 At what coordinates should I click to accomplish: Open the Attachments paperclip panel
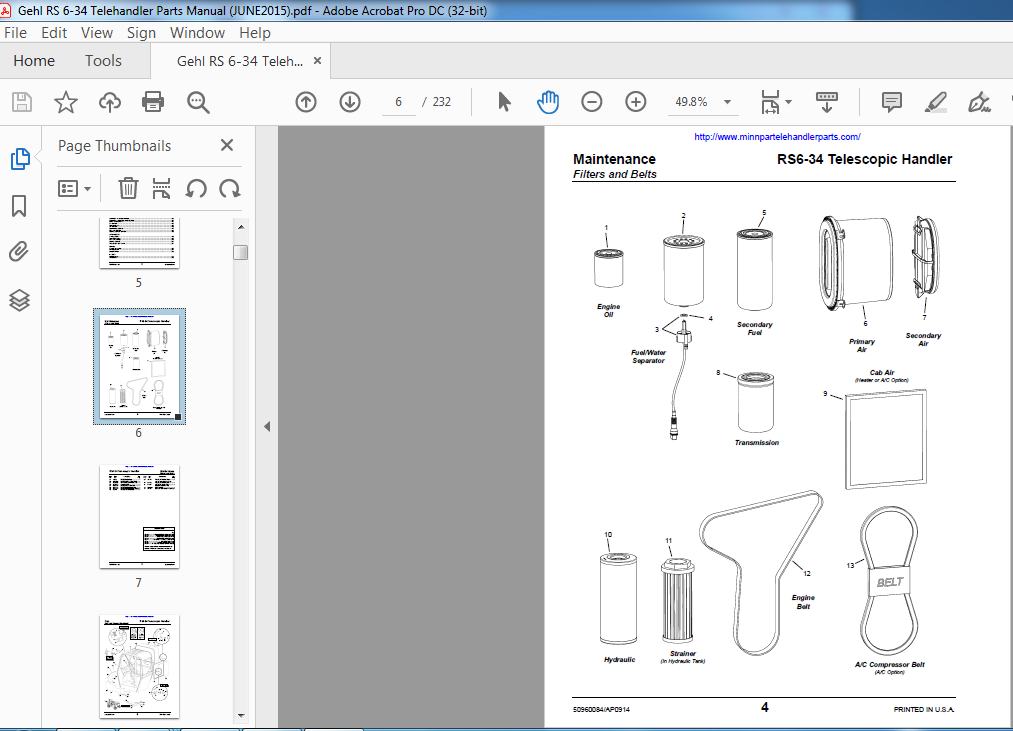19,251
